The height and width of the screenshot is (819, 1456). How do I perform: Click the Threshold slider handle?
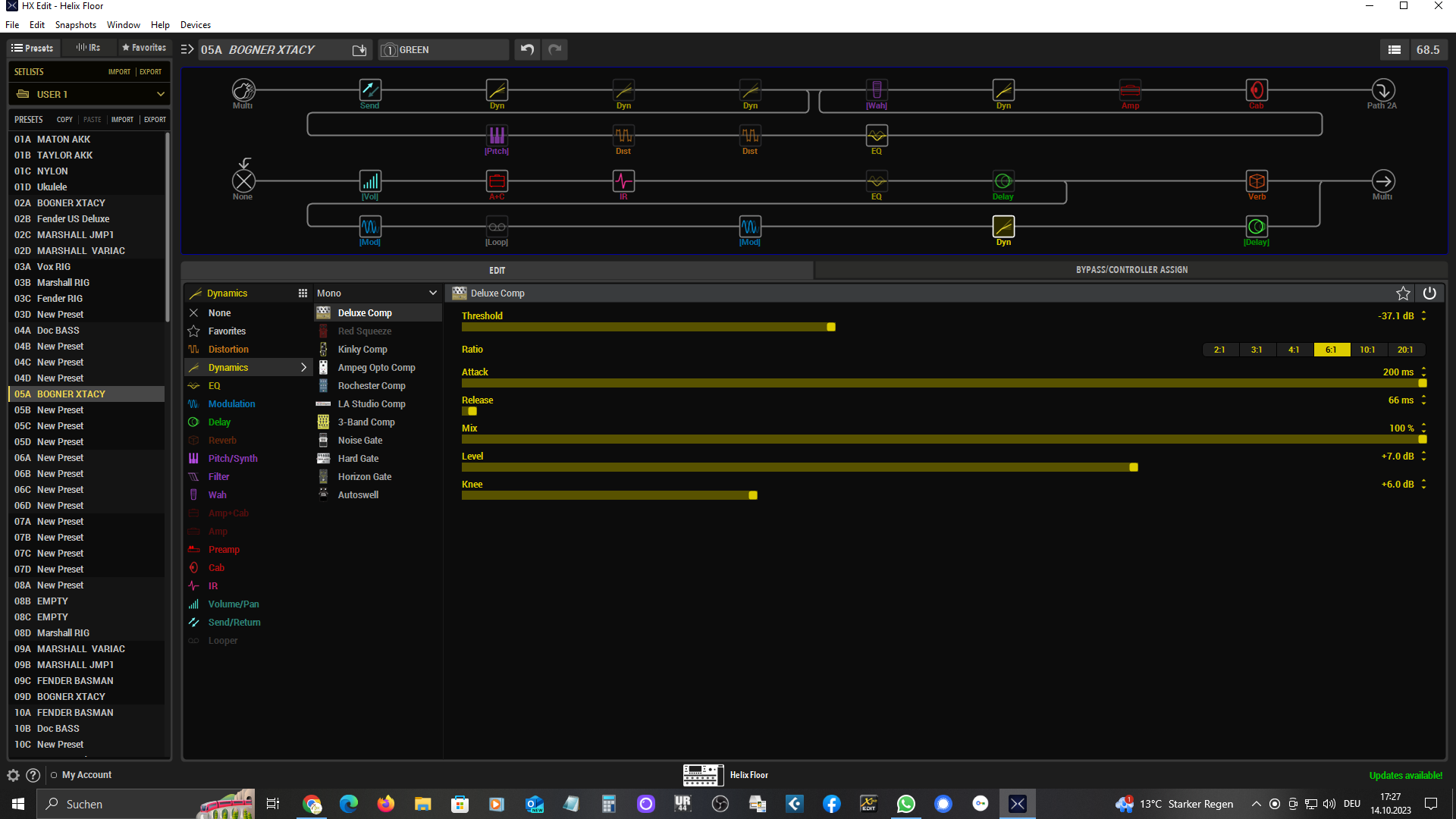coord(831,328)
